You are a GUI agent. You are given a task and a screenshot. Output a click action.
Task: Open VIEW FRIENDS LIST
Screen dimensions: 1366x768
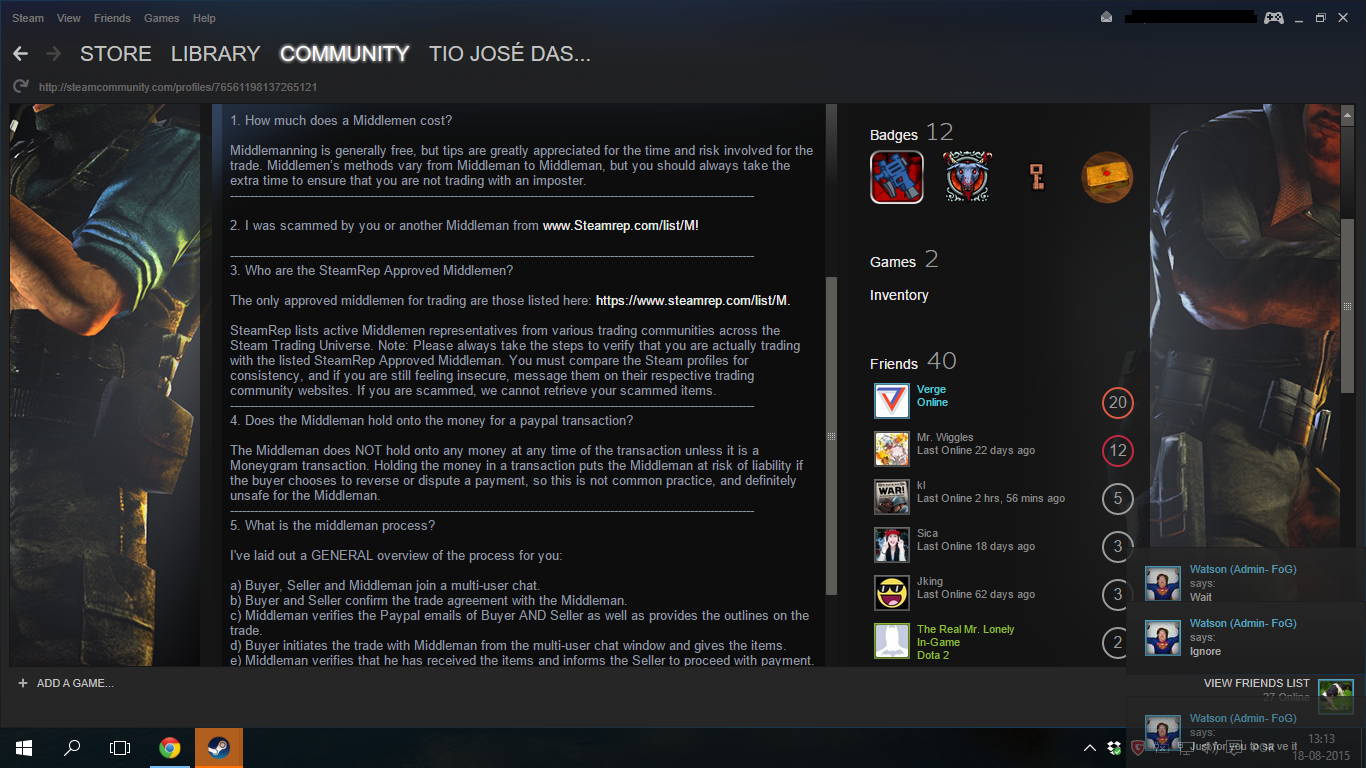click(x=1257, y=683)
